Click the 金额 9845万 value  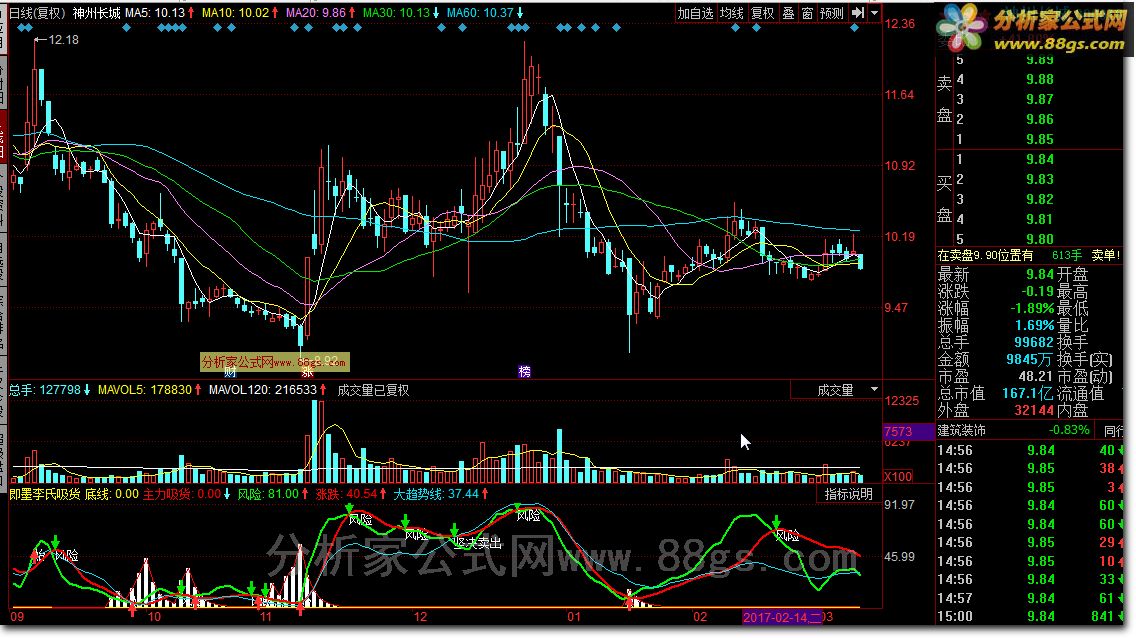pos(1030,360)
